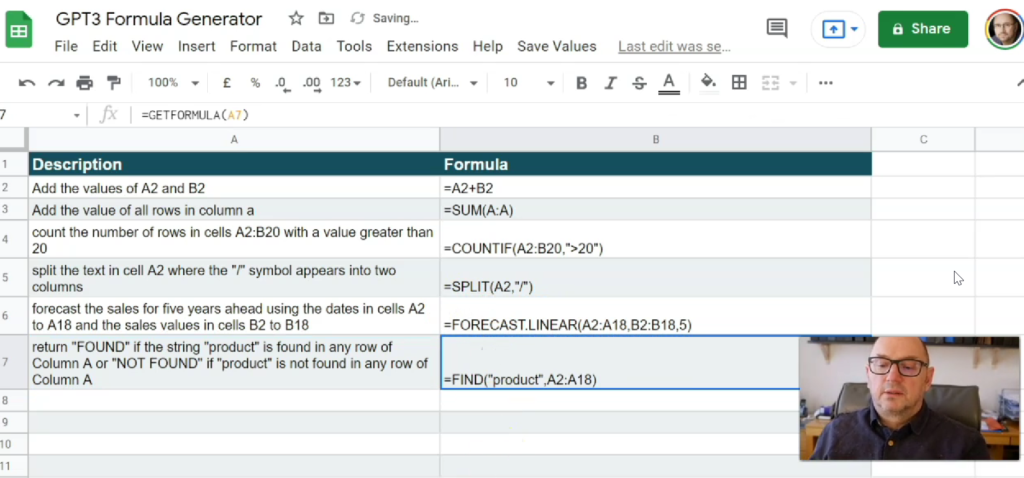1024x478 pixels.
Task: Open the user account avatar
Action: pos(1004,29)
